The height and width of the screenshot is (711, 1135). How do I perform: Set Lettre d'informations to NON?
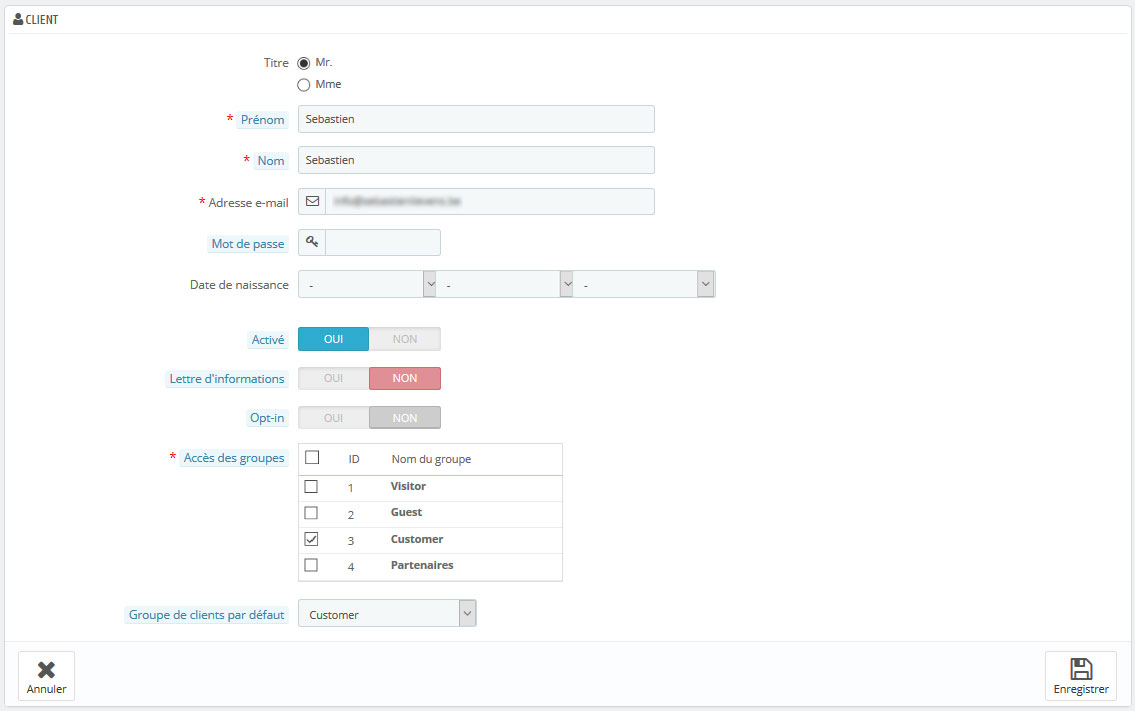pos(405,378)
